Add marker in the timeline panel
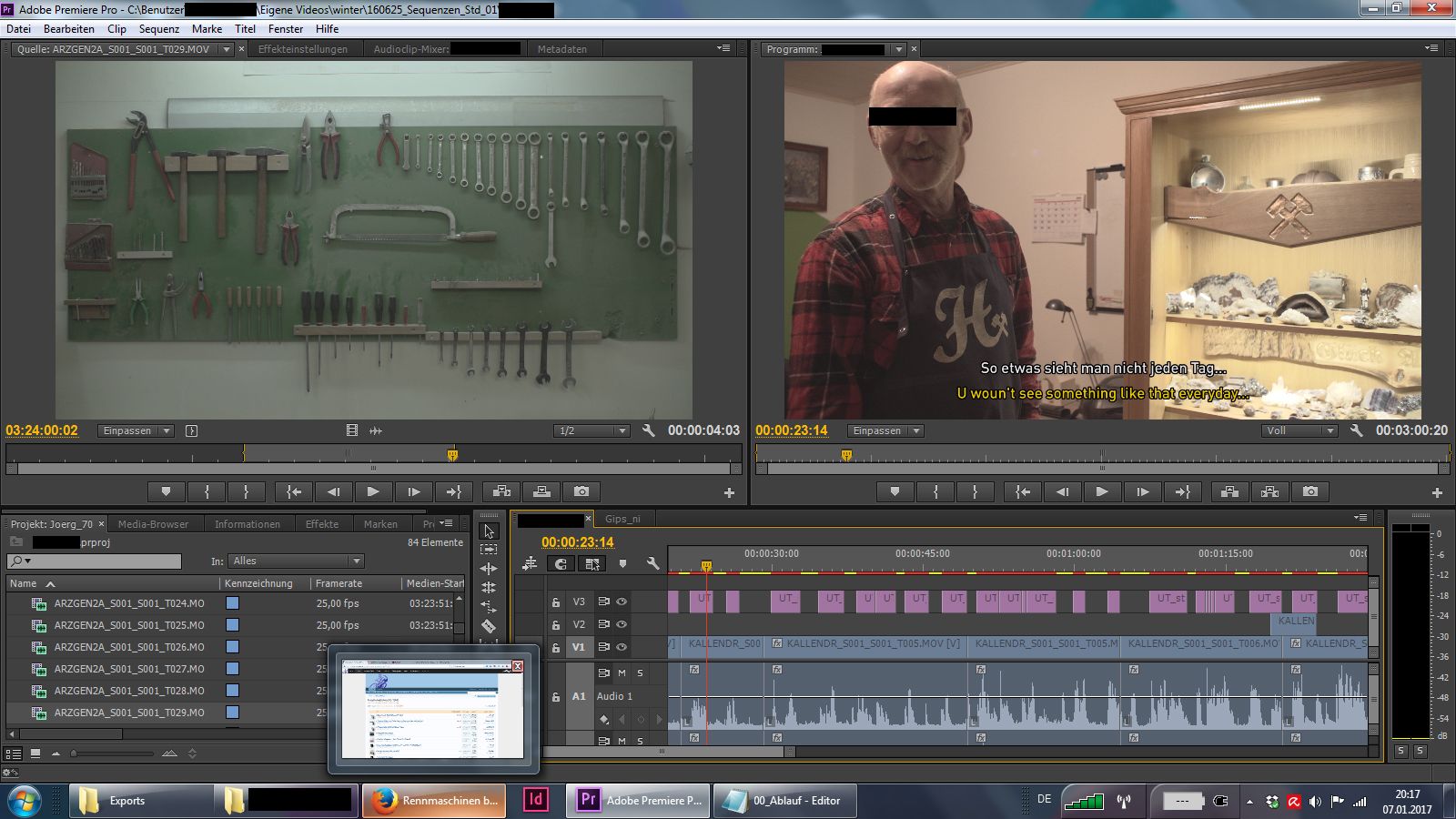The width and height of the screenshot is (1456, 819). tap(622, 564)
